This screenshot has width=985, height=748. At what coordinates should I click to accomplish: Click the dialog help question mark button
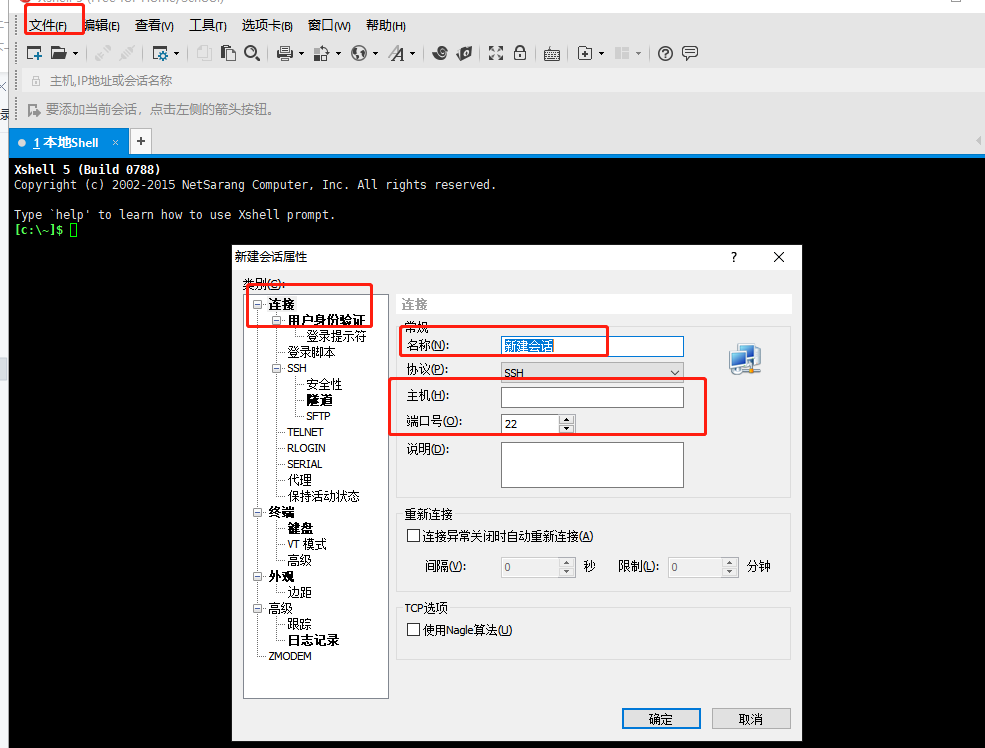734,257
